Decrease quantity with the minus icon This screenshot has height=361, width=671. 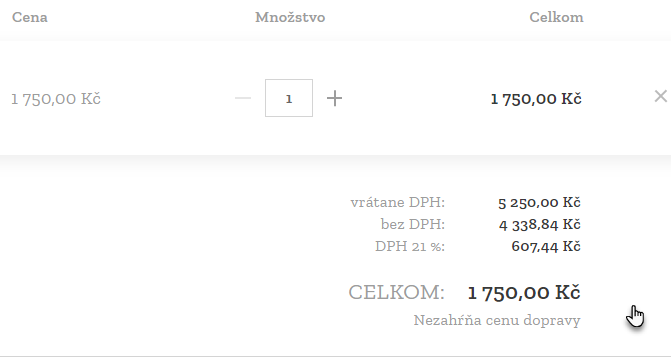click(243, 98)
